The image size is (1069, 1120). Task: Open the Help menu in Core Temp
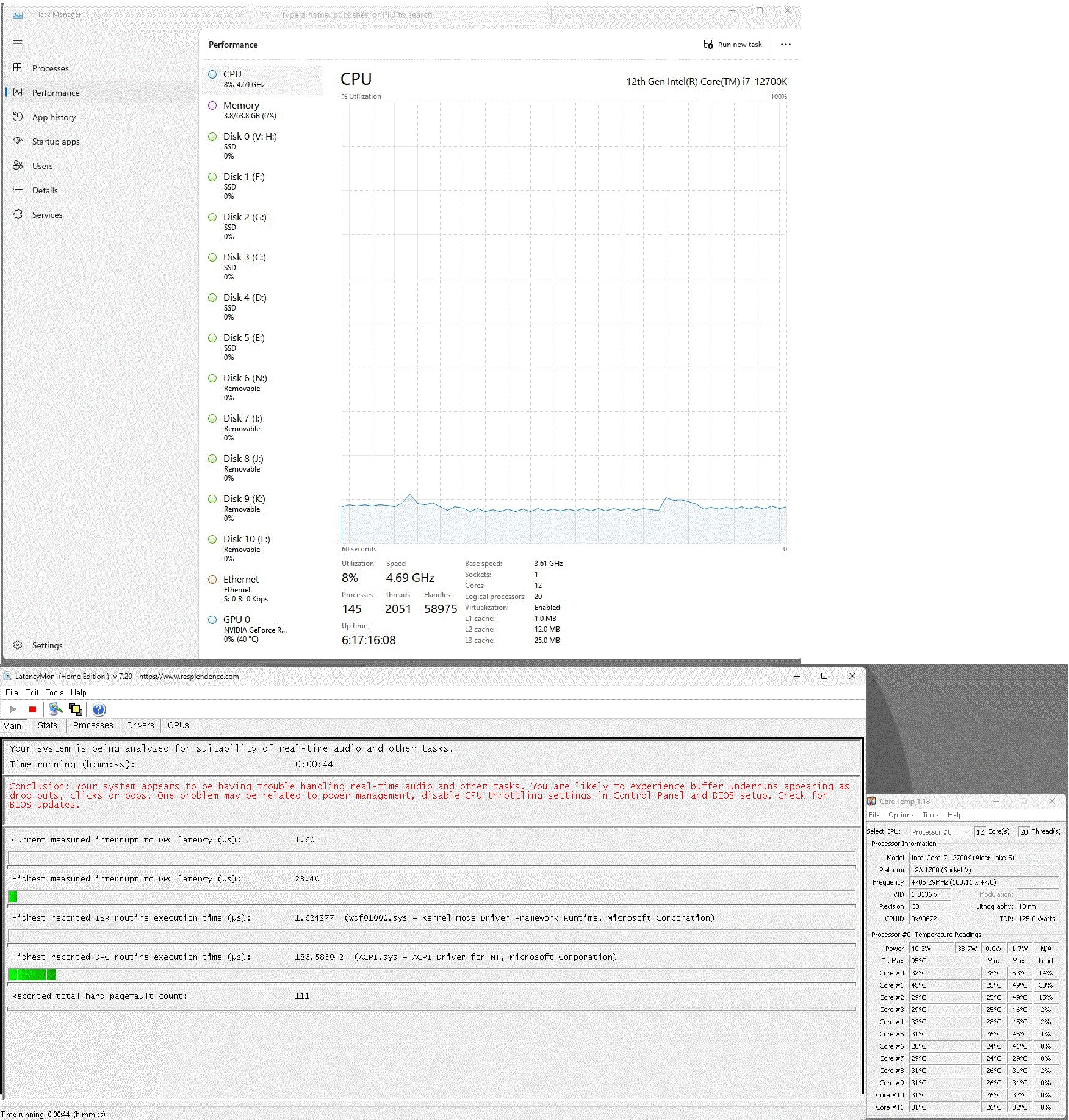(955, 815)
